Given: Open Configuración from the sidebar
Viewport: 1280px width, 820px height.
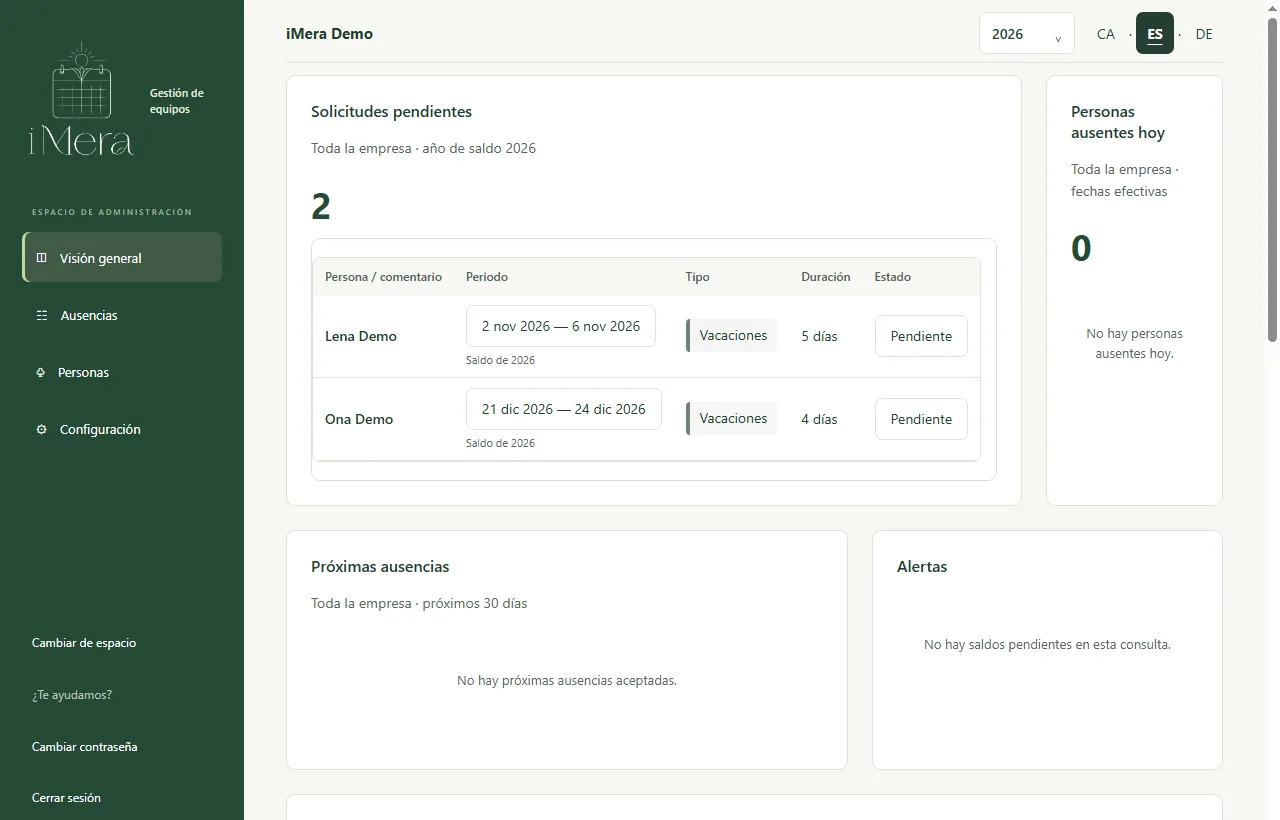Looking at the screenshot, I should point(122,429).
